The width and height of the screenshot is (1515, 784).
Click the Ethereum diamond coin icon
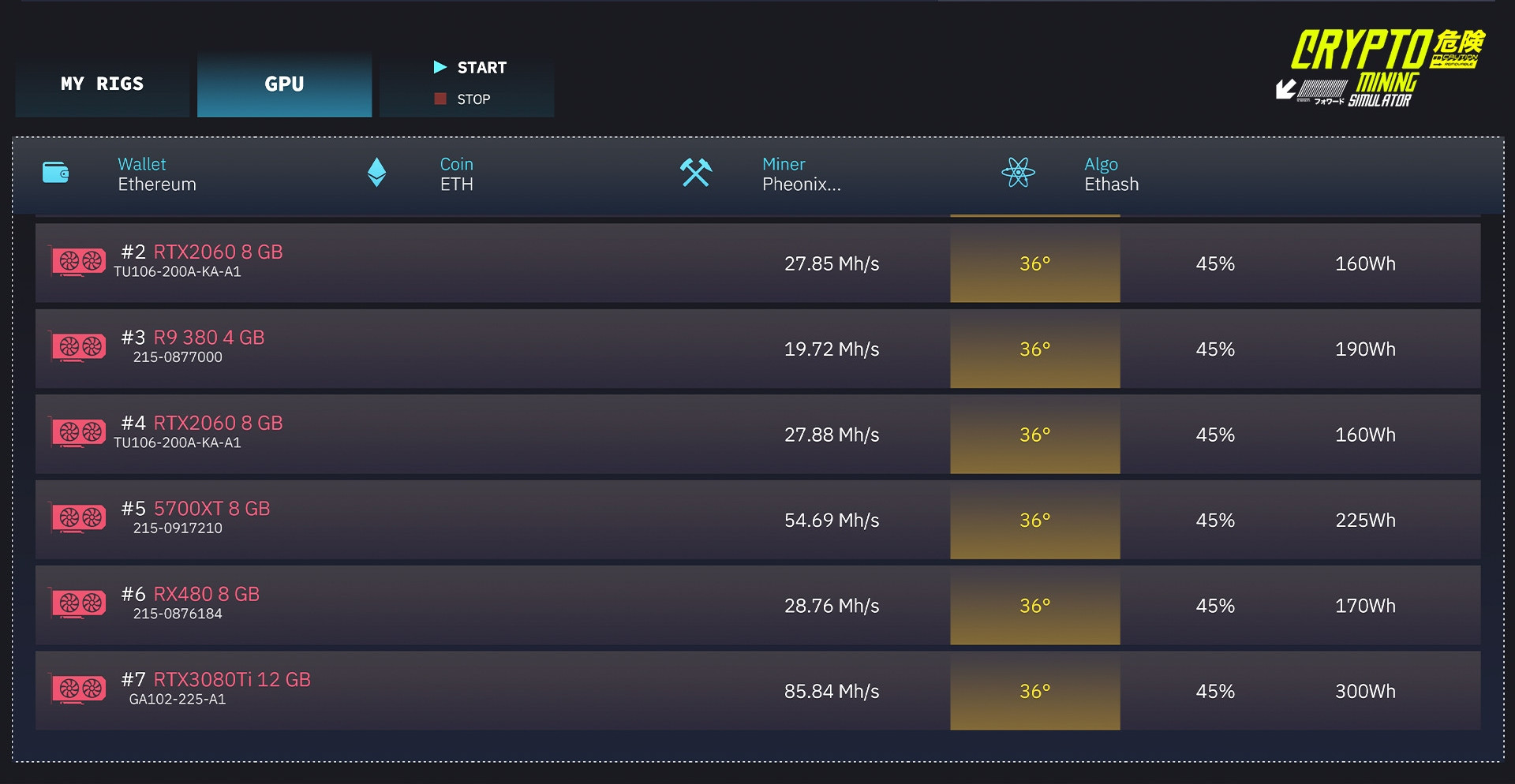(377, 173)
